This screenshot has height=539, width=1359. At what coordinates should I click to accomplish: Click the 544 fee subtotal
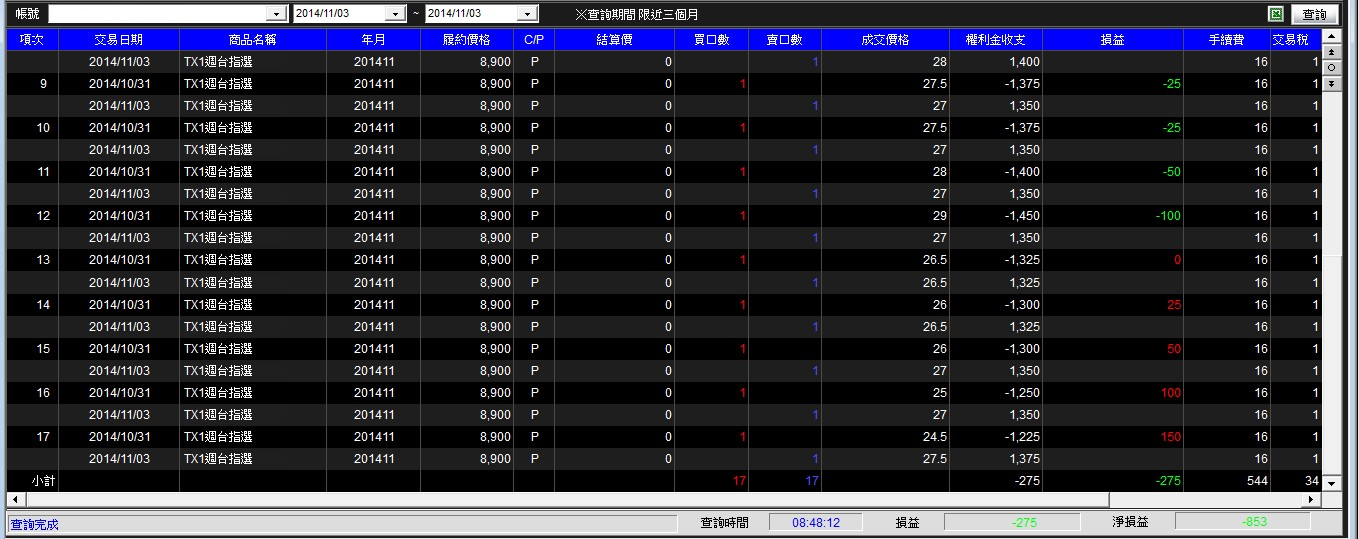click(x=1257, y=481)
